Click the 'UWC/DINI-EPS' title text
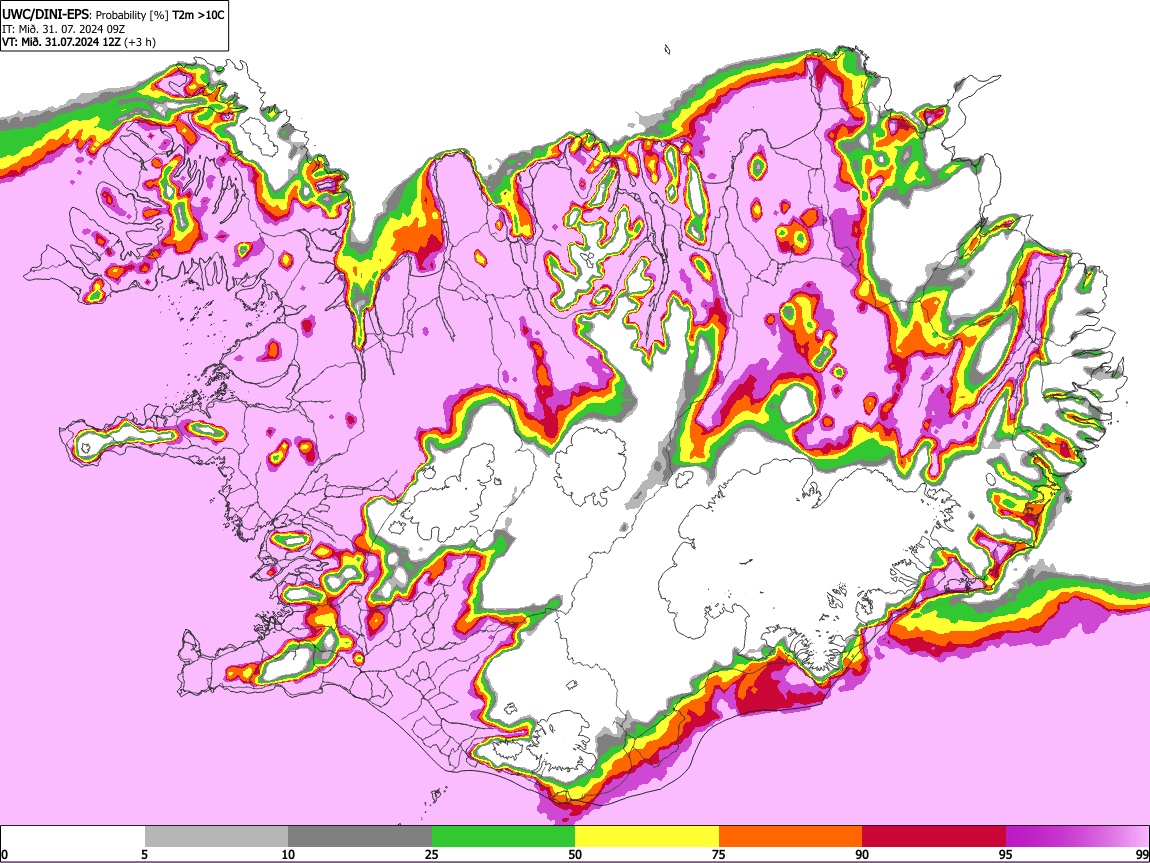 47,15
